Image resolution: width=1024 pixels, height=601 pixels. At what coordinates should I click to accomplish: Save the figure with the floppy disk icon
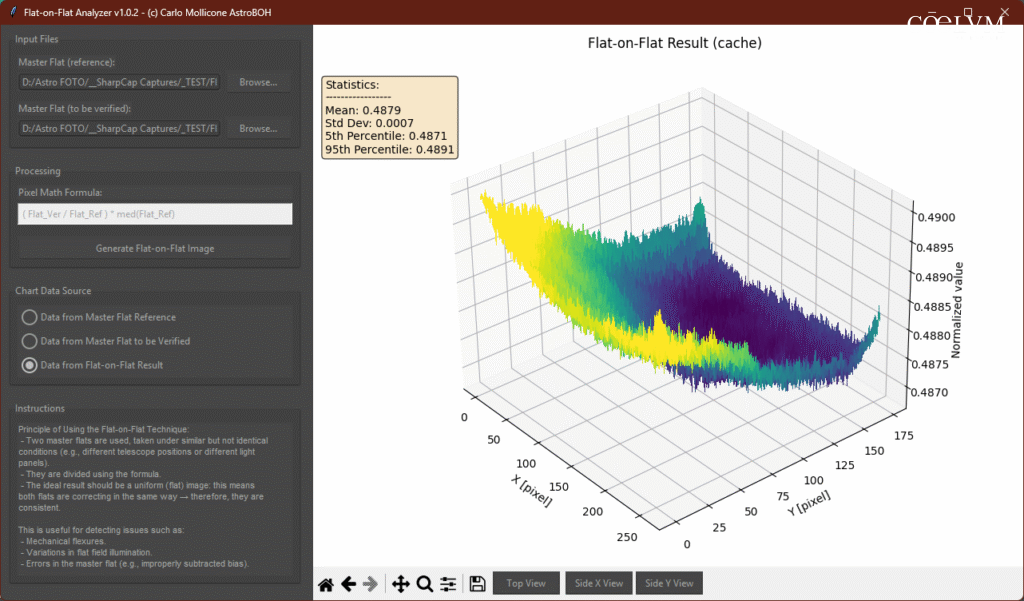[x=477, y=584]
